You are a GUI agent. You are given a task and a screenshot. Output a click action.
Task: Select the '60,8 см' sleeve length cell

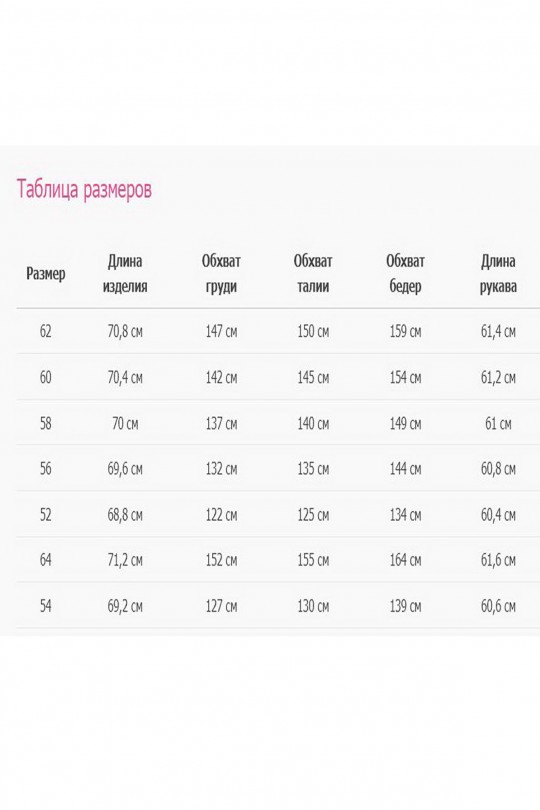tap(498, 469)
